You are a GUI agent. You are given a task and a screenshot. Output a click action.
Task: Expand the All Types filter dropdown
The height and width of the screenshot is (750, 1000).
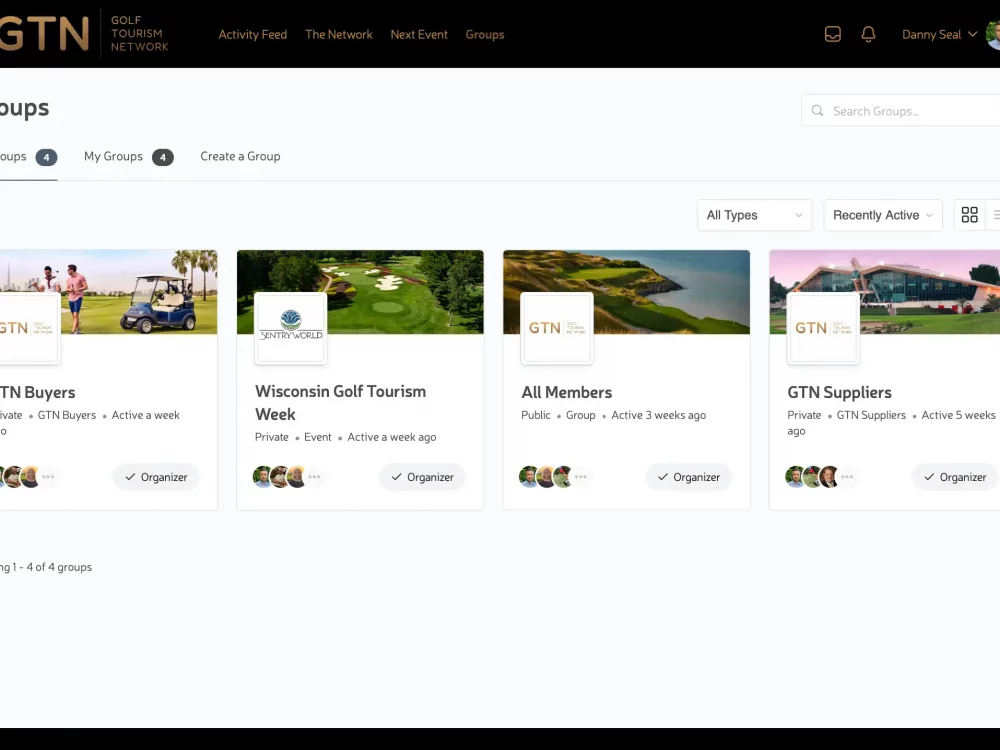(x=754, y=215)
